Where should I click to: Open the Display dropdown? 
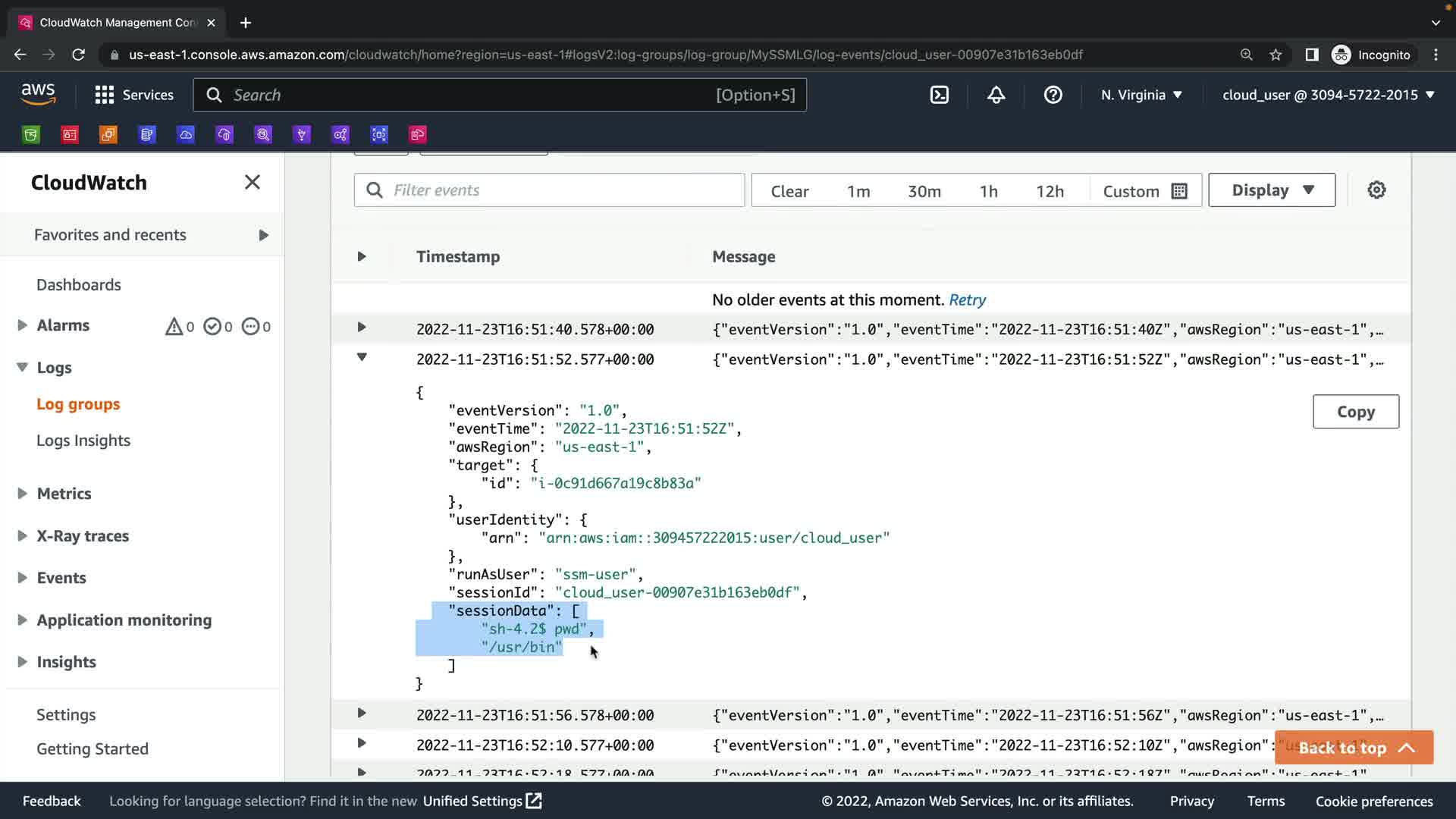click(x=1272, y=190)
